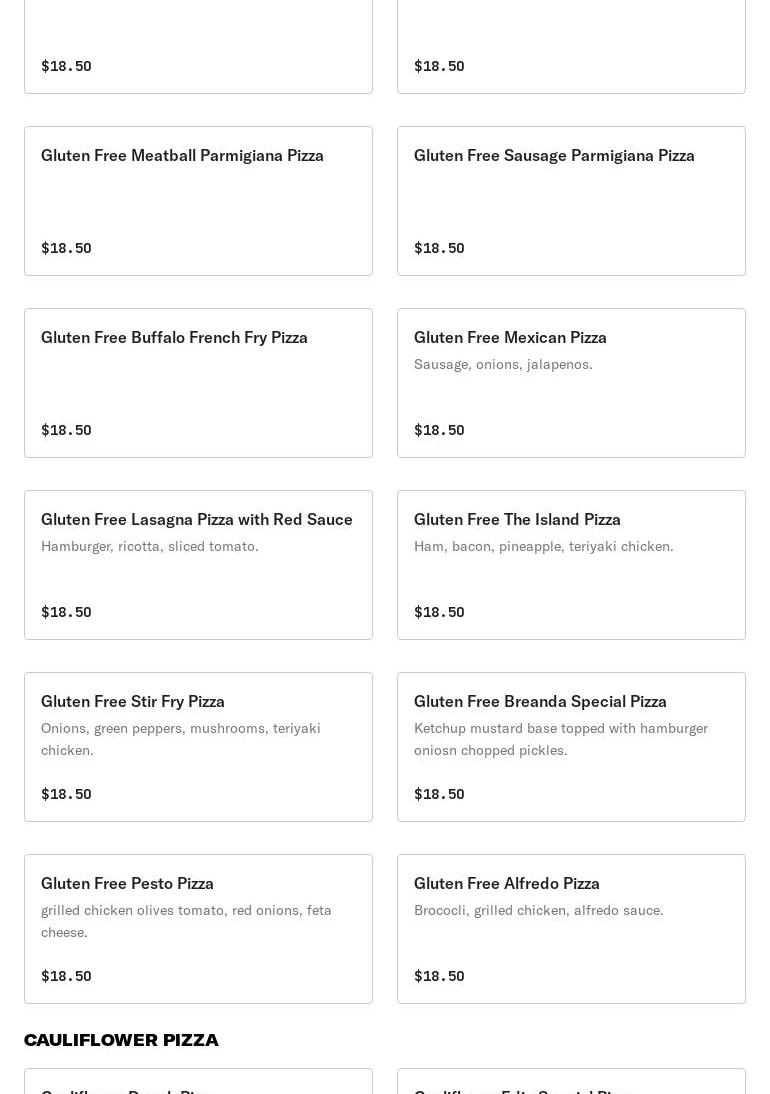The image size is (770, 1094).
Task: Click the Island Pizza ingredients description
Action: [x=543, y=547]
